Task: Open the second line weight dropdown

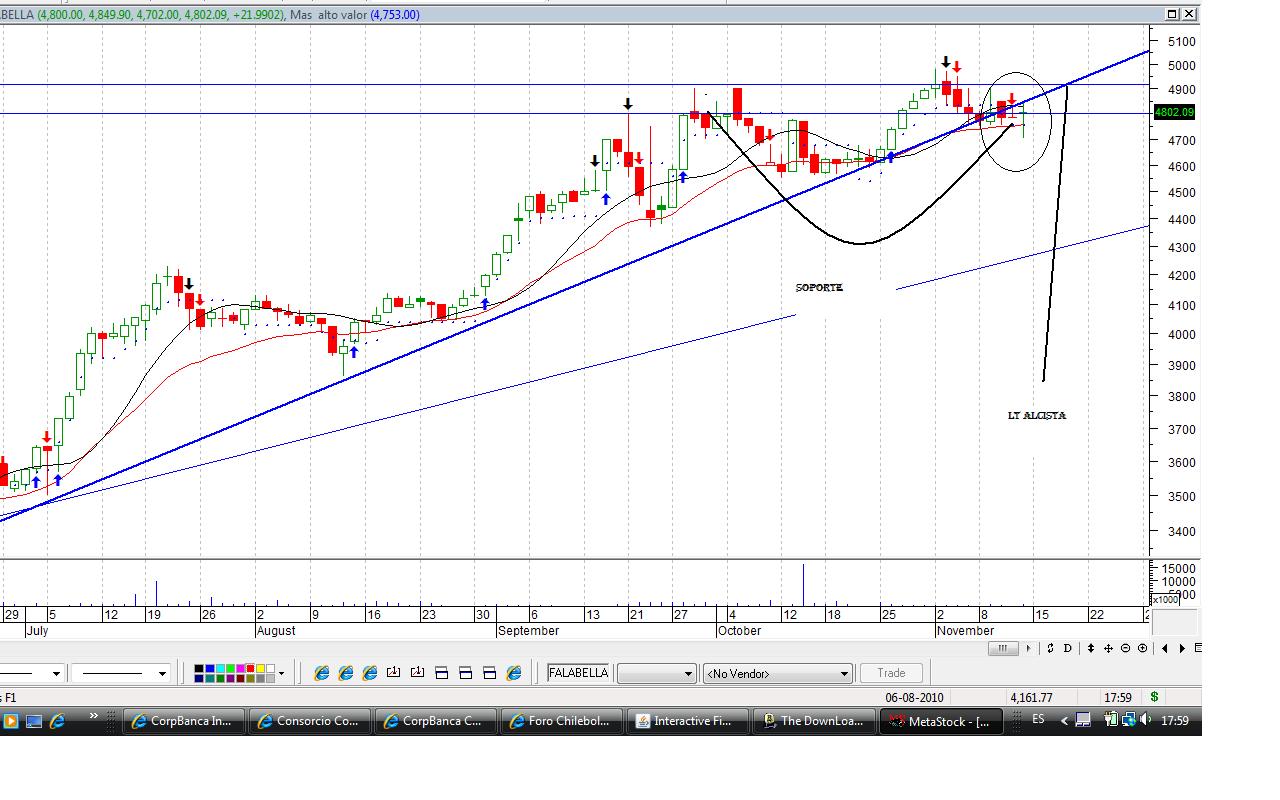Action: [x=162, y=673]
